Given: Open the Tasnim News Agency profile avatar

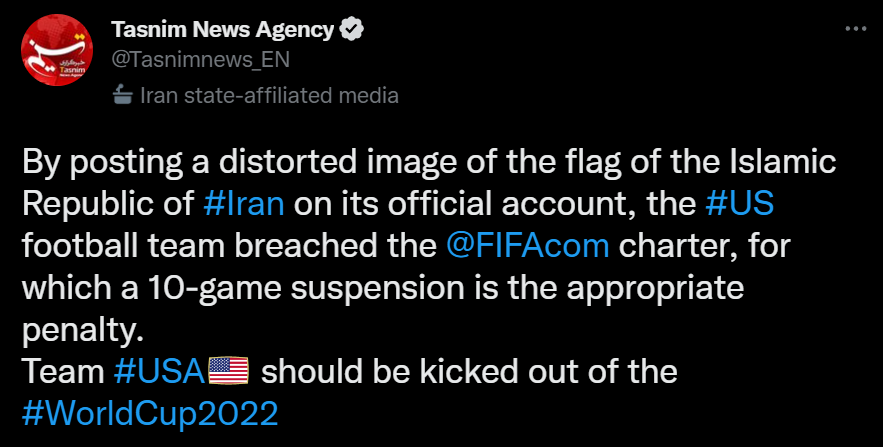Looking at the screenshot, I should point(57,50).
